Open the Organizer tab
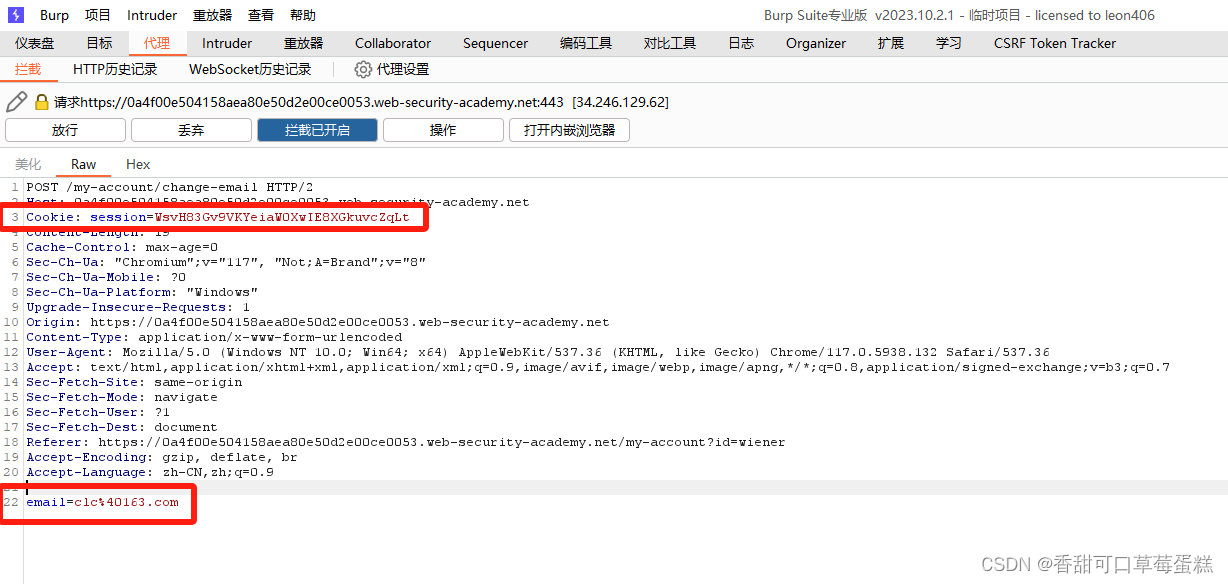Viewport: 1228px width, 584px height. (x=816, y=43)
